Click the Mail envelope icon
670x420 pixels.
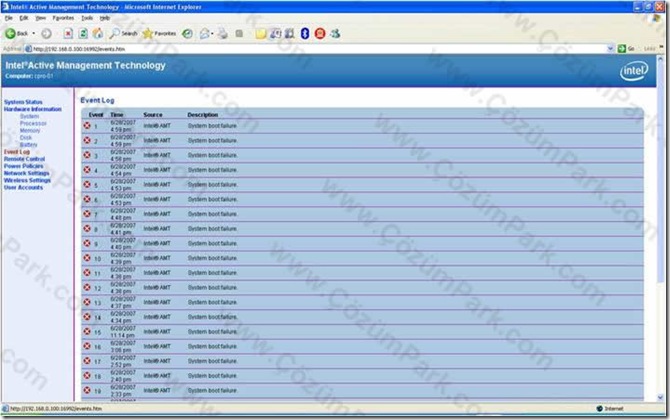(204, 33)
